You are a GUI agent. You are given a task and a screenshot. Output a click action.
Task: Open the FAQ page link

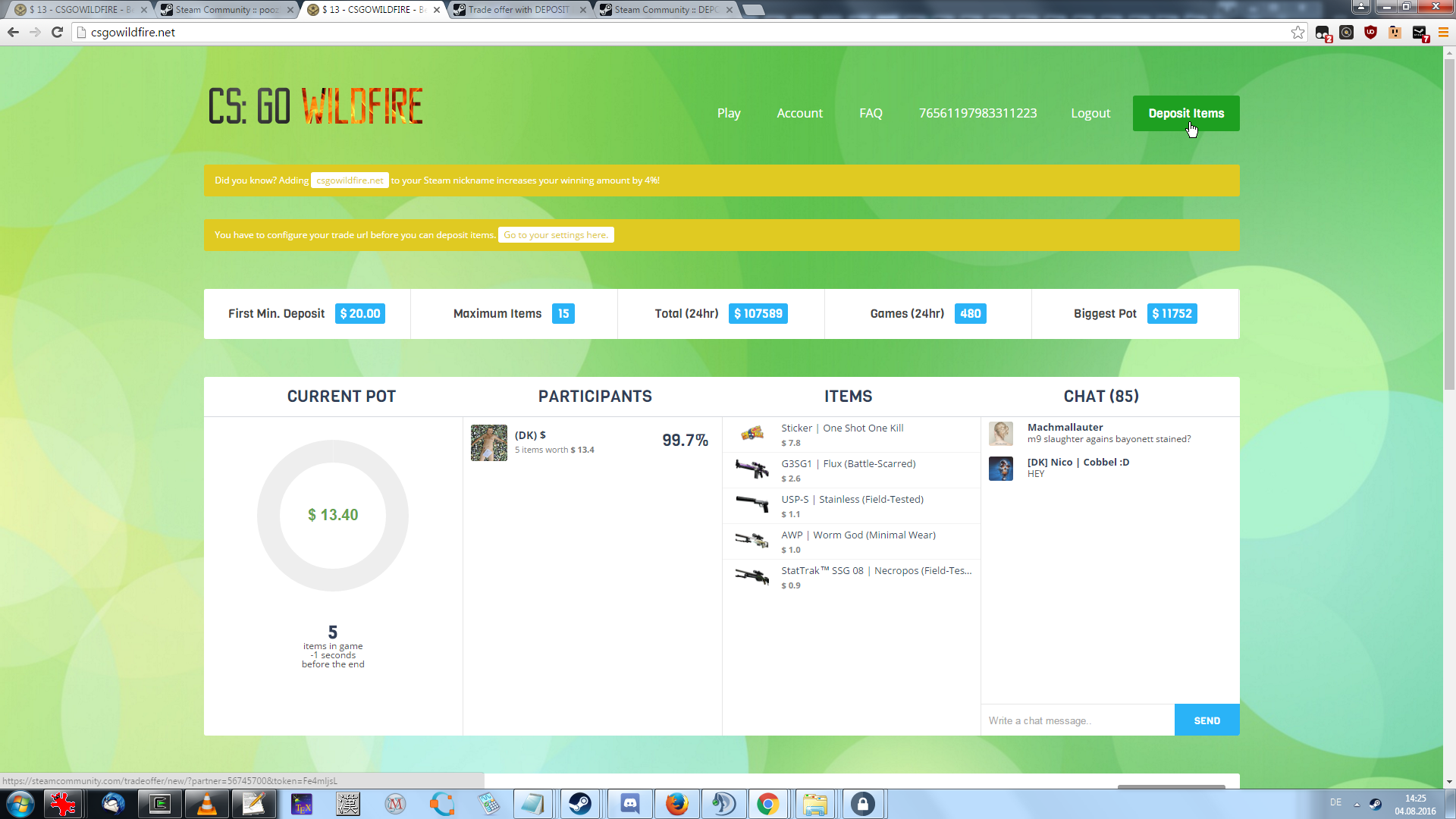[x=871, y=113]
